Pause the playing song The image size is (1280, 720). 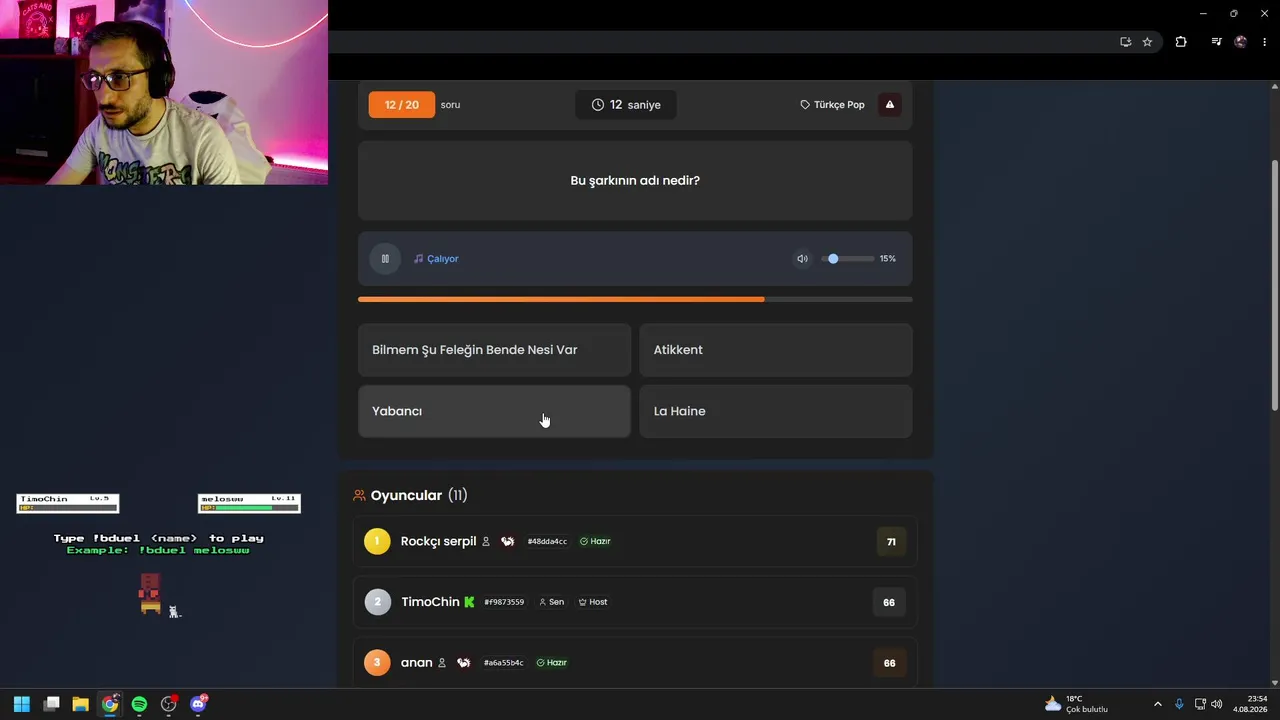click(x=385, y=259)
